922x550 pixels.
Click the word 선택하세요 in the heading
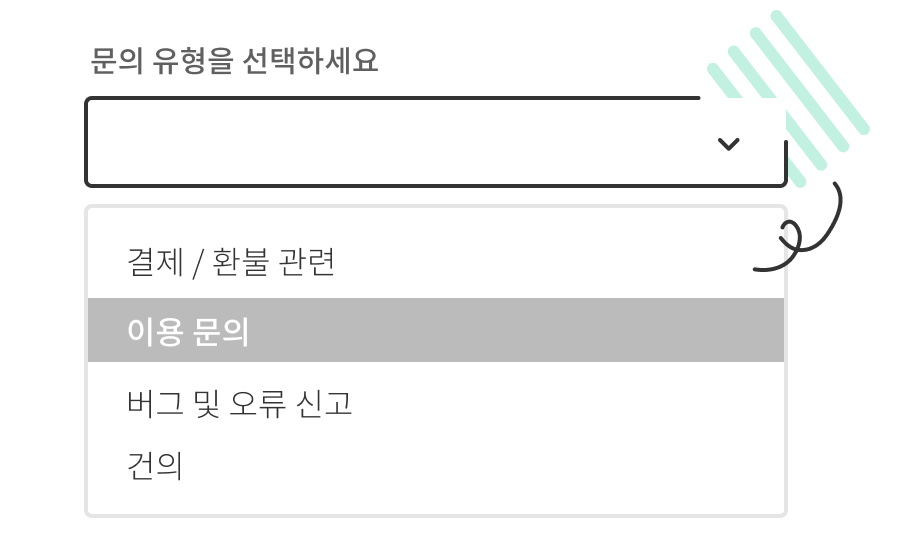point(310,61)
